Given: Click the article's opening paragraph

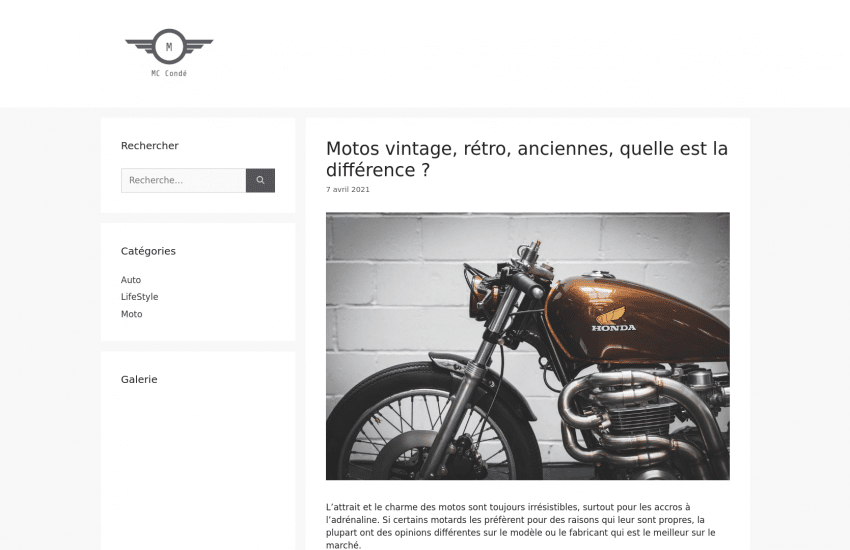Looking at the screenshot, I should pos(521,526).
